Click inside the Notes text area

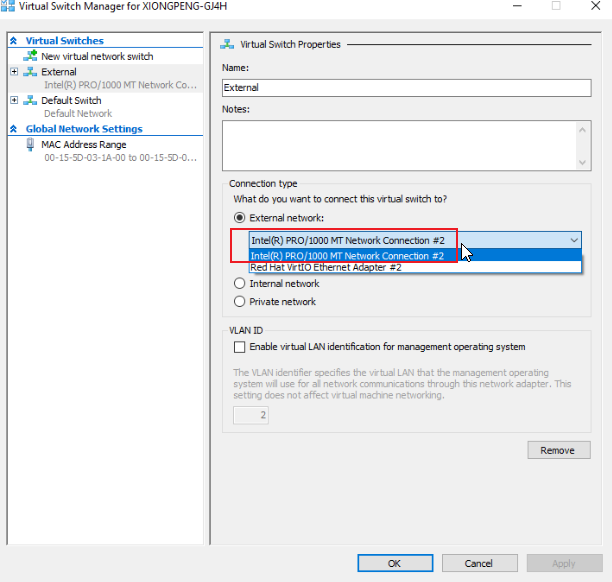click(399, 146)
